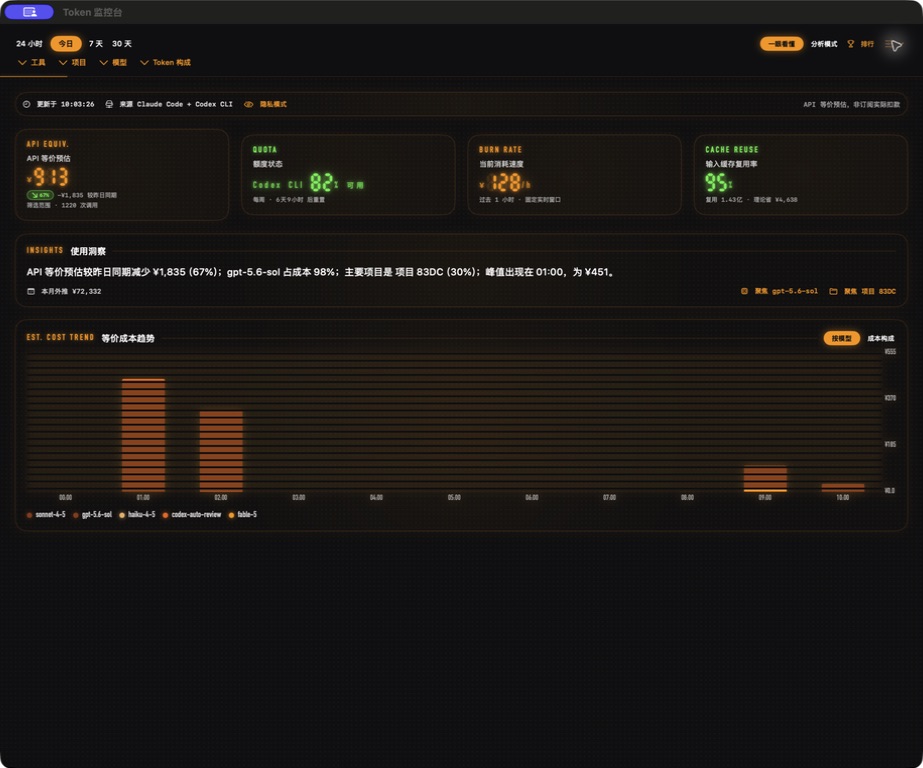Click the green 67% decrease badge
The image size is (923, 768).
click(x=40, y=195)
